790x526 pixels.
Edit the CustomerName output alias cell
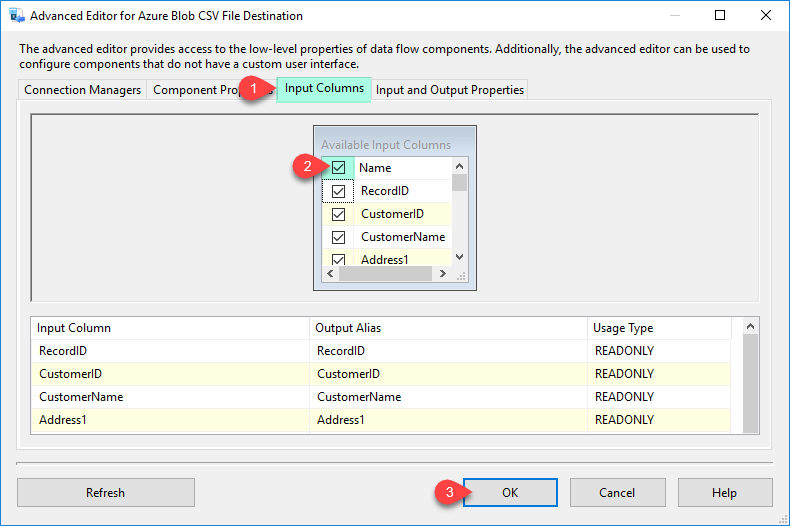pyautogui.click(x=448, y=397)
